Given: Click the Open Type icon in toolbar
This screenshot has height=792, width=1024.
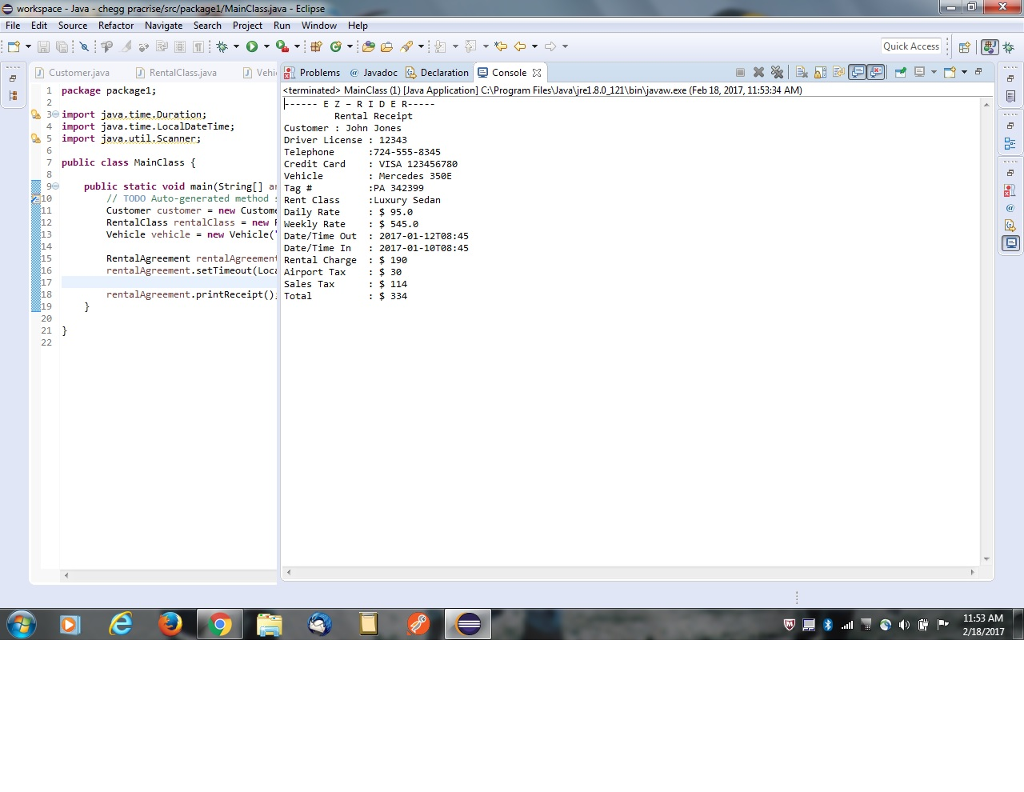Looking at the screenshot, I should [368, 46].
